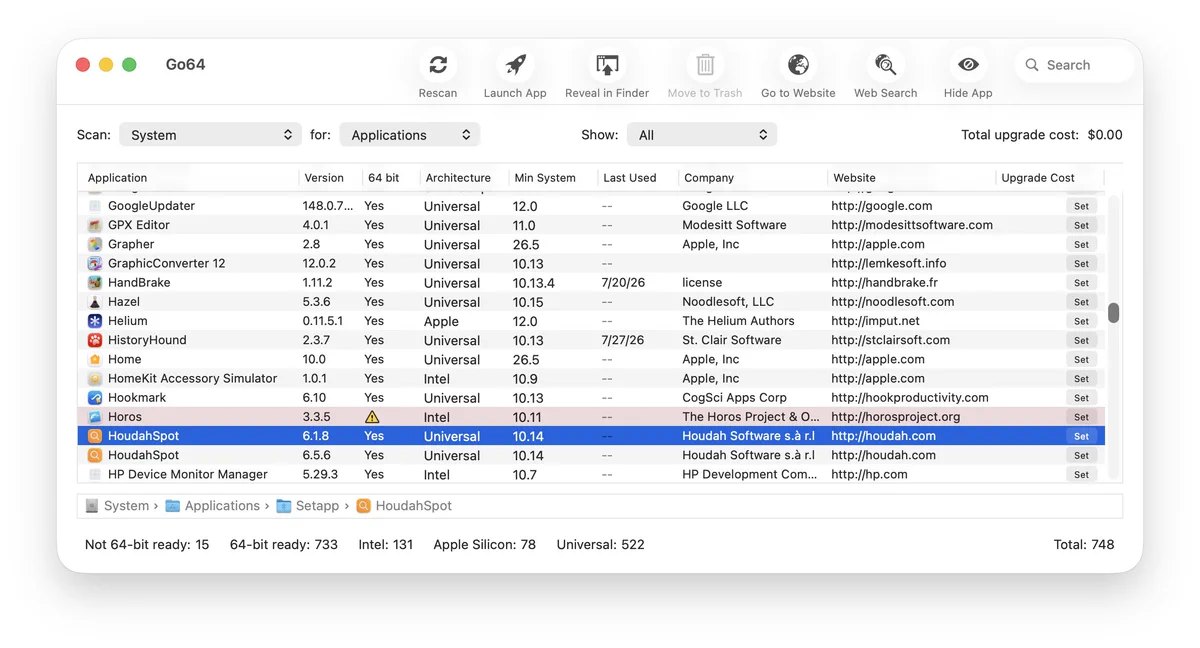Click the System disk icon in path bar
Screen dimensions: 1200x648
[x=92, y=506]
